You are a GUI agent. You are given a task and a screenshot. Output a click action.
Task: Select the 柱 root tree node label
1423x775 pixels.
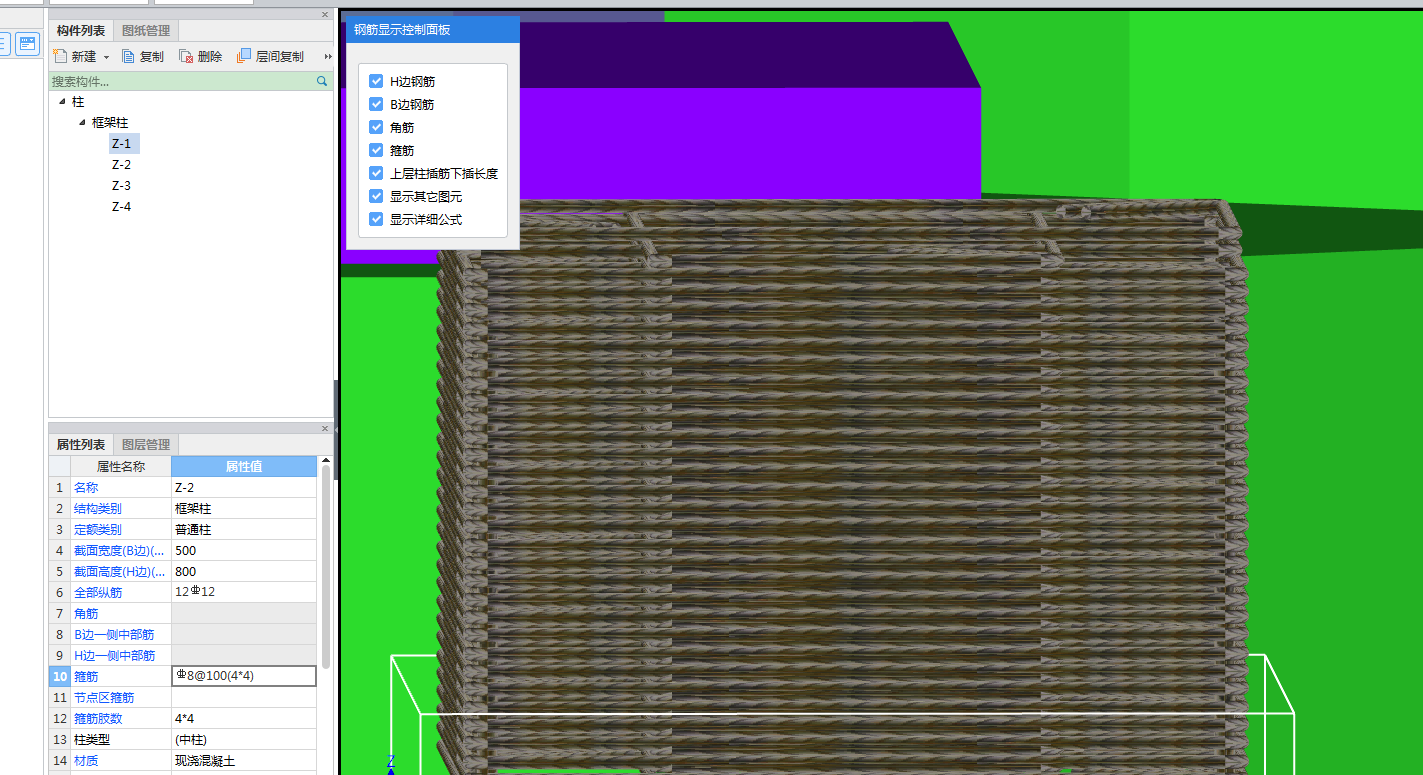(78, 101)
